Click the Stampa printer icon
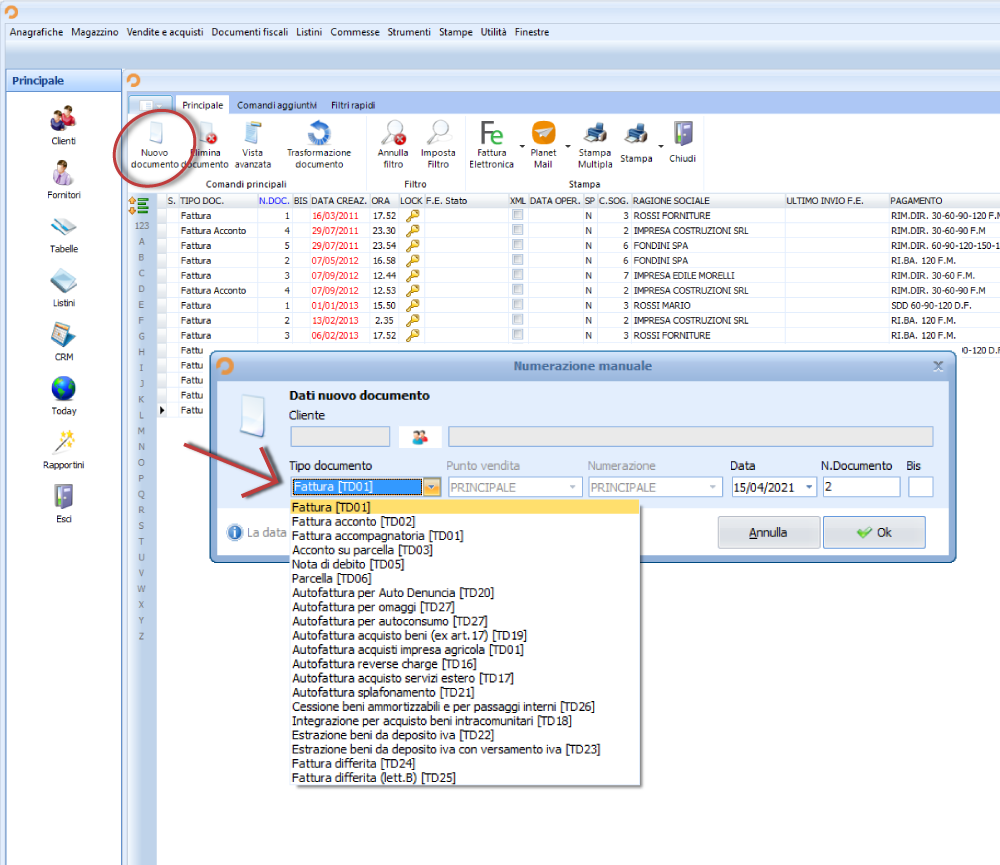The width and height of the screenshot is (1000, 865). (x=636, y=143)
